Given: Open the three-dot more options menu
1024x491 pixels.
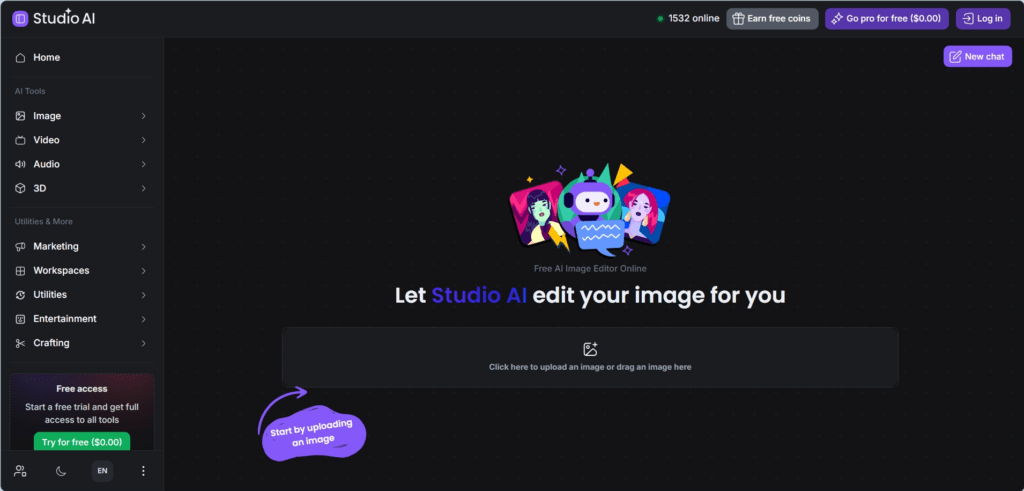Looking at the screenshot, I should [144, 471].
